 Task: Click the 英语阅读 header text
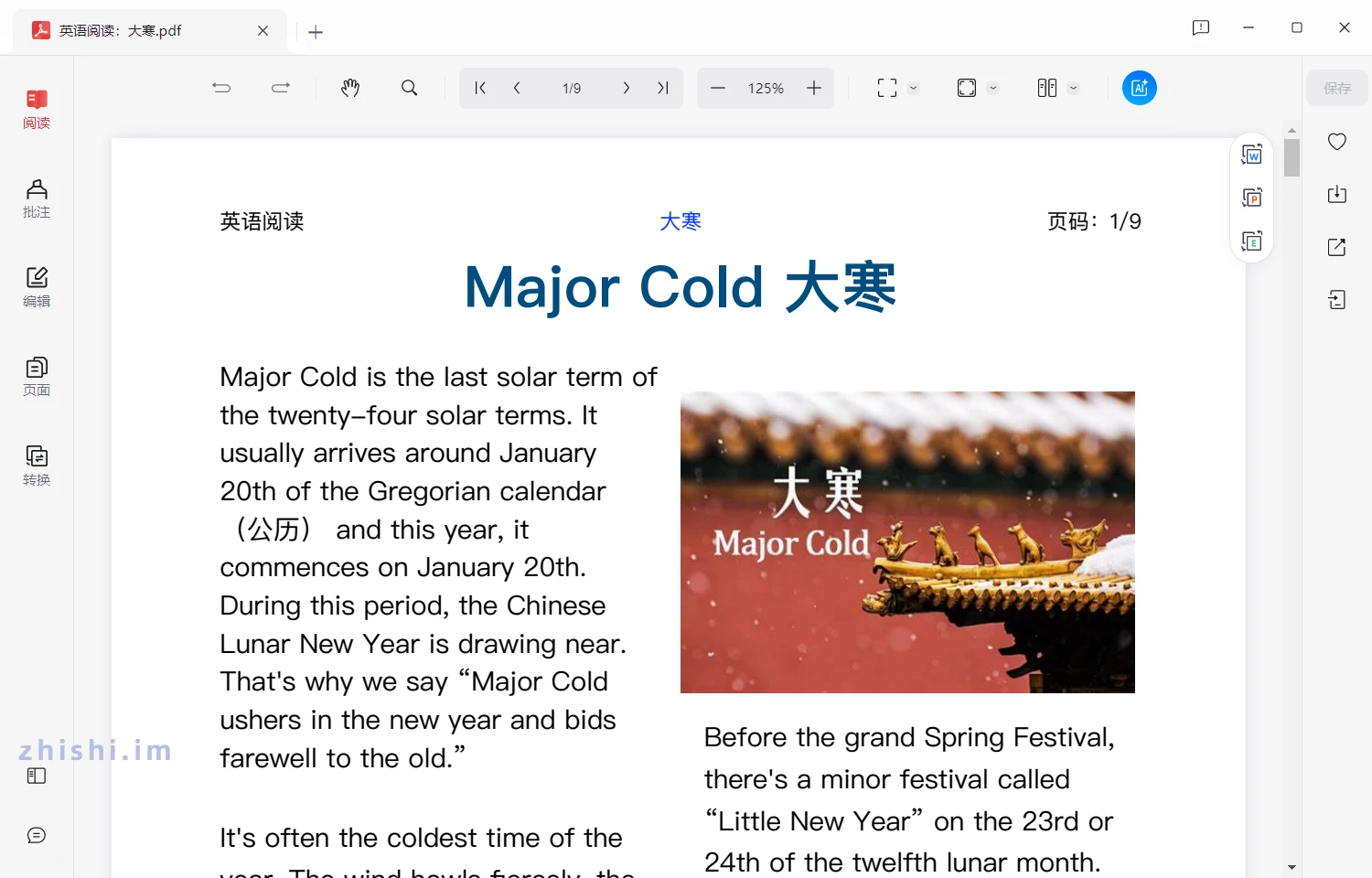(x=263, y=221)
